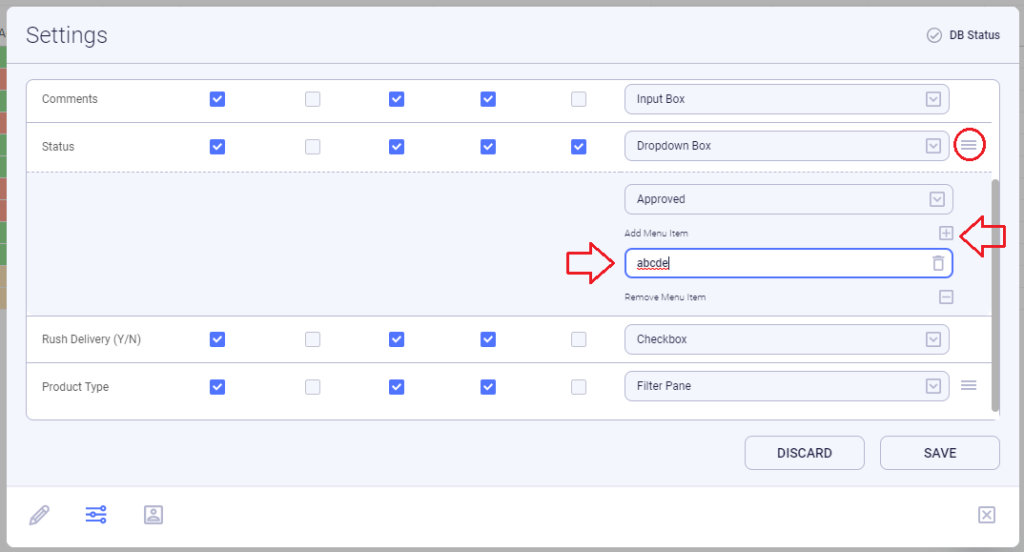The image size is (1024, 552).
Task: Open the Input Box type dropdown
Action: pyautogui.click(x=786, y=99)
